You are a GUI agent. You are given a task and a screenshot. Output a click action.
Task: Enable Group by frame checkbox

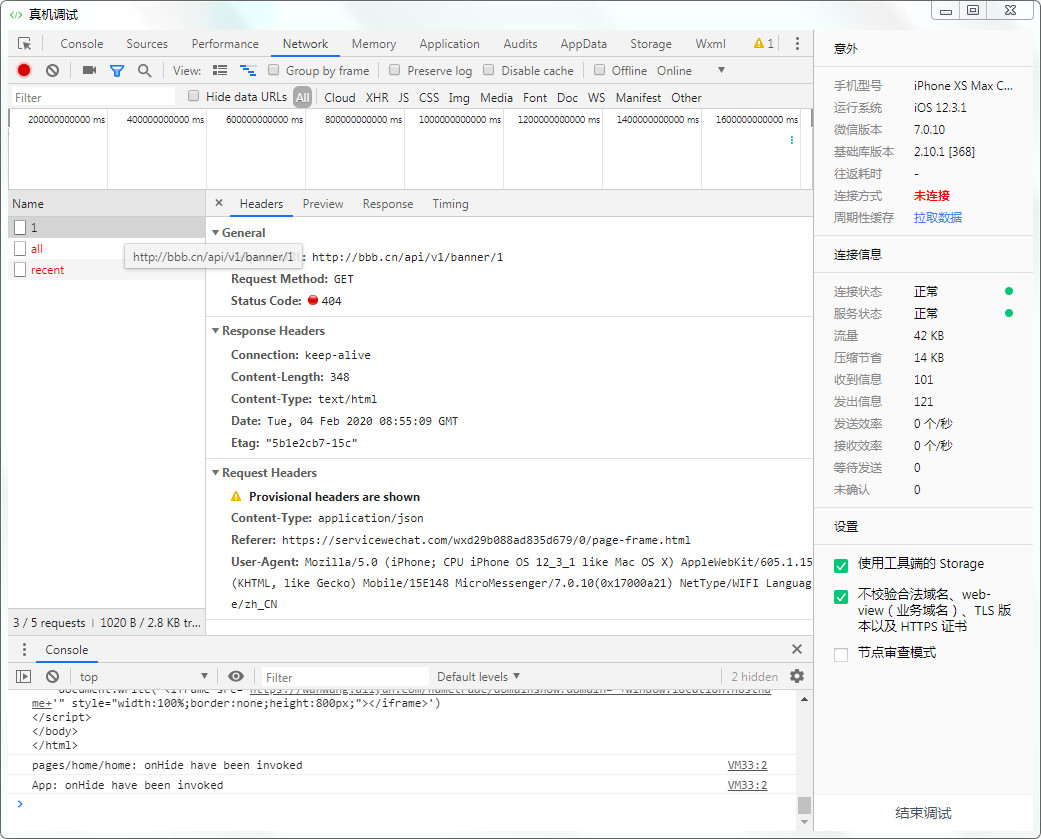click(x=274, y=70)
